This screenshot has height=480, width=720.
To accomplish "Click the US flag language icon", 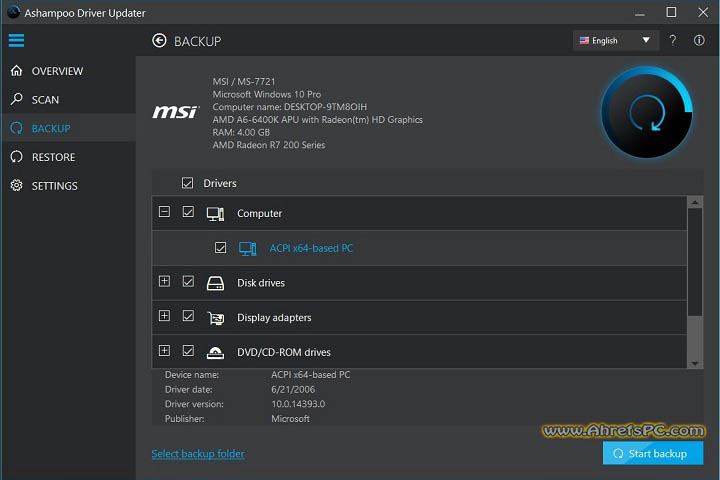I will pos(584,40).
